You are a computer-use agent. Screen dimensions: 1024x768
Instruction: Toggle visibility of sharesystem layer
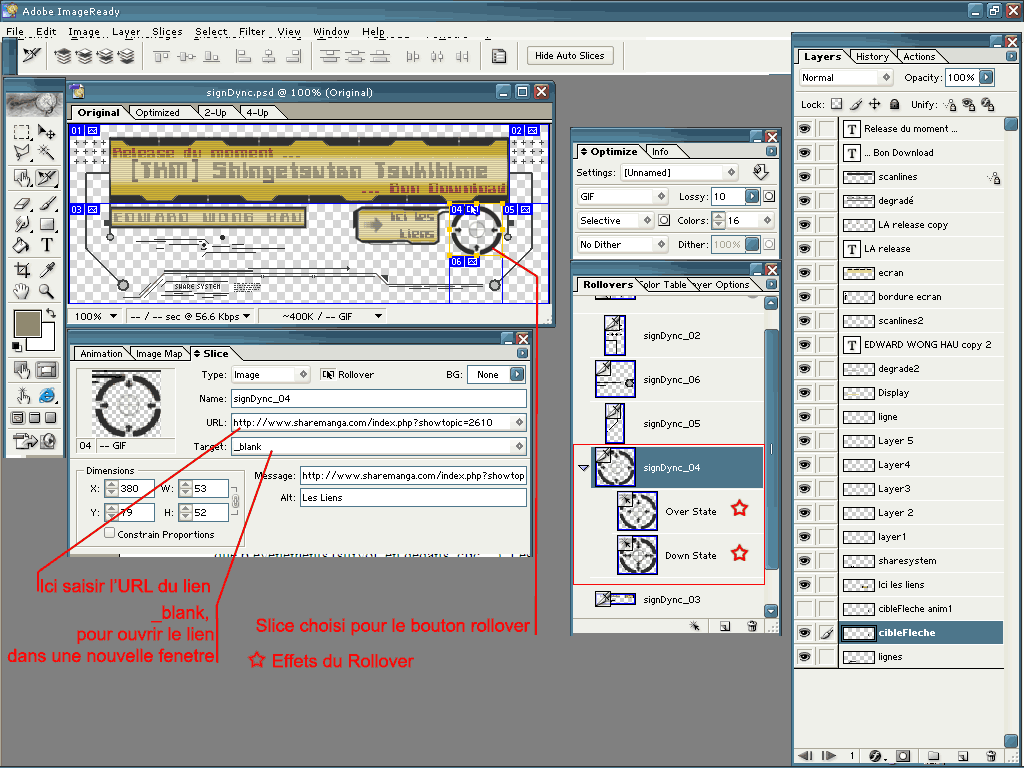[x=805, y=561]
